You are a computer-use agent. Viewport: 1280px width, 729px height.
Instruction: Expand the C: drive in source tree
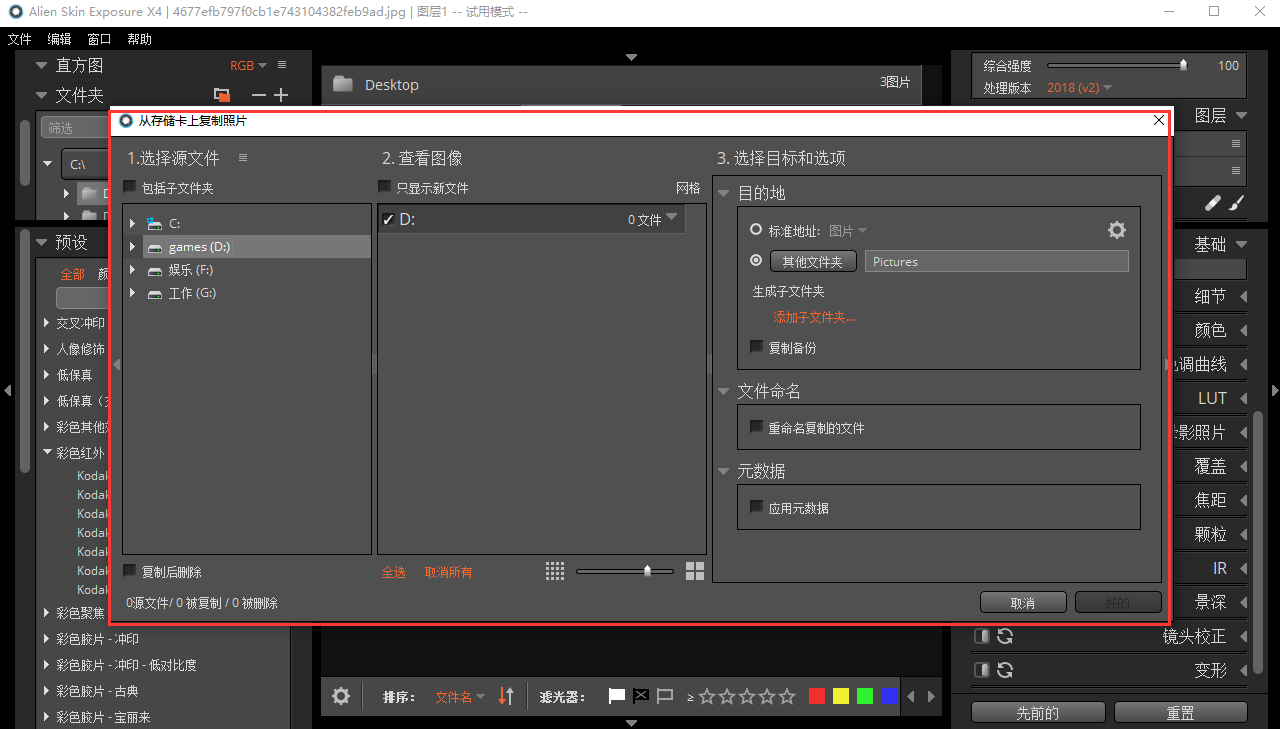[132, 223]
